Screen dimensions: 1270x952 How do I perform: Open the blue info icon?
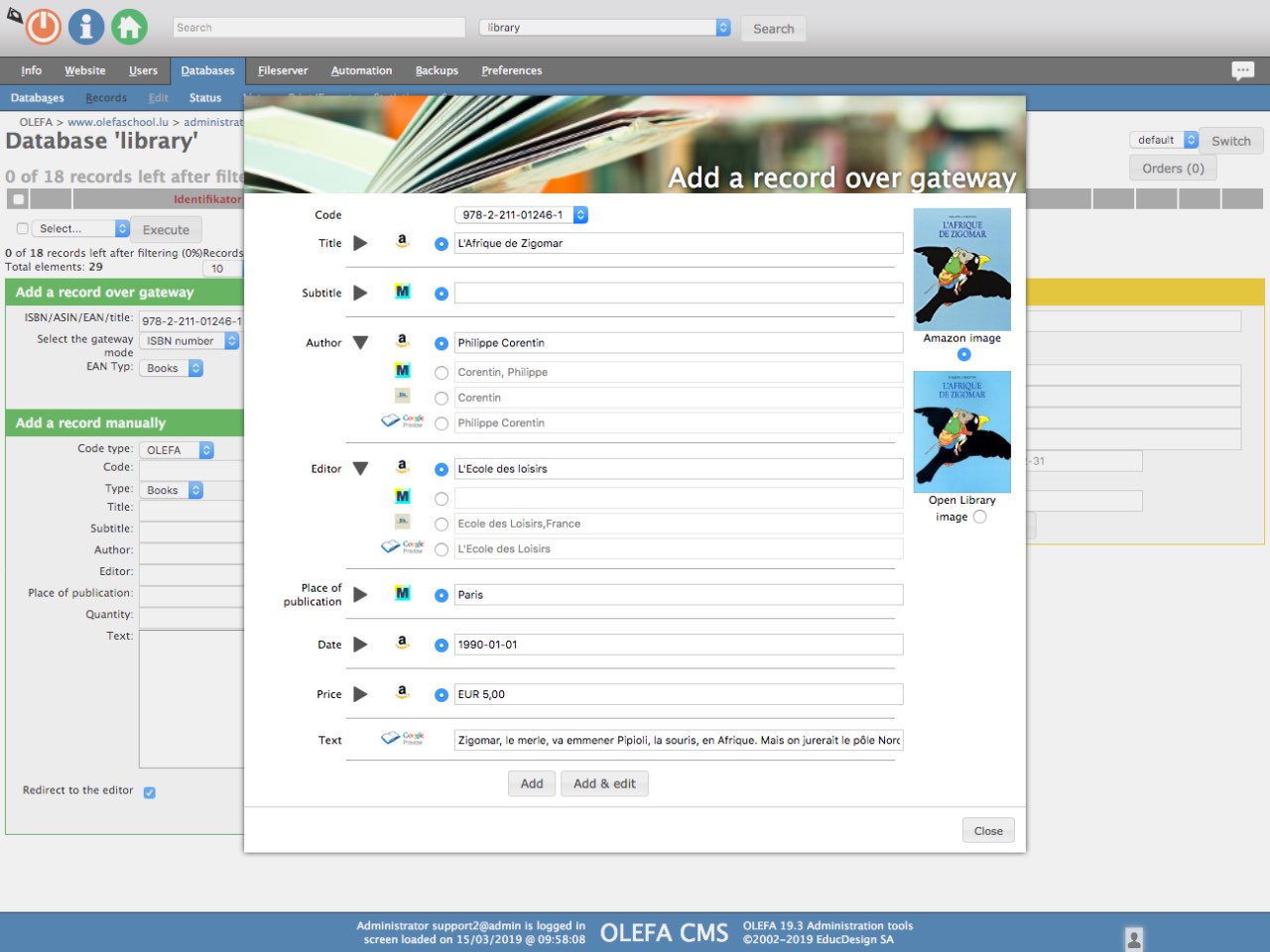86,27
